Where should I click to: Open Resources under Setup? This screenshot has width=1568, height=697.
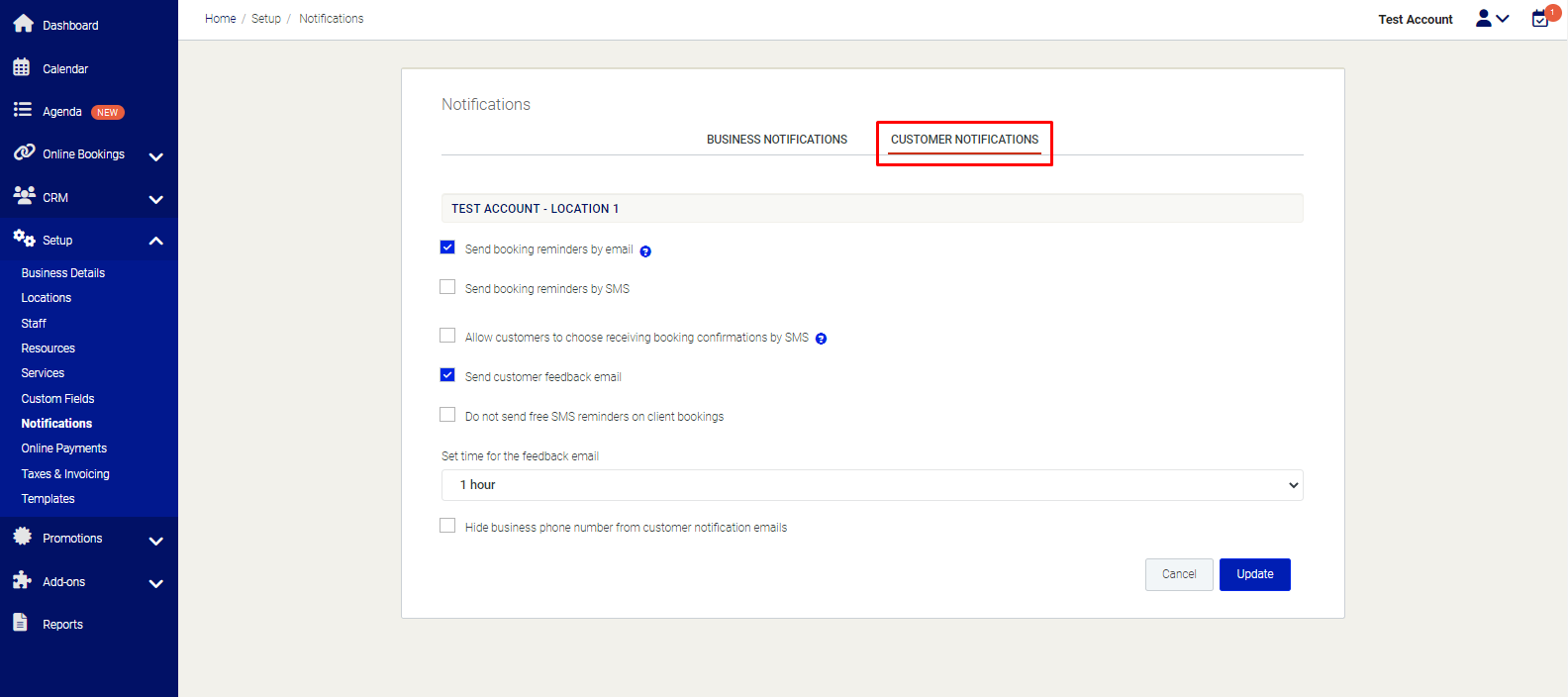49,348
